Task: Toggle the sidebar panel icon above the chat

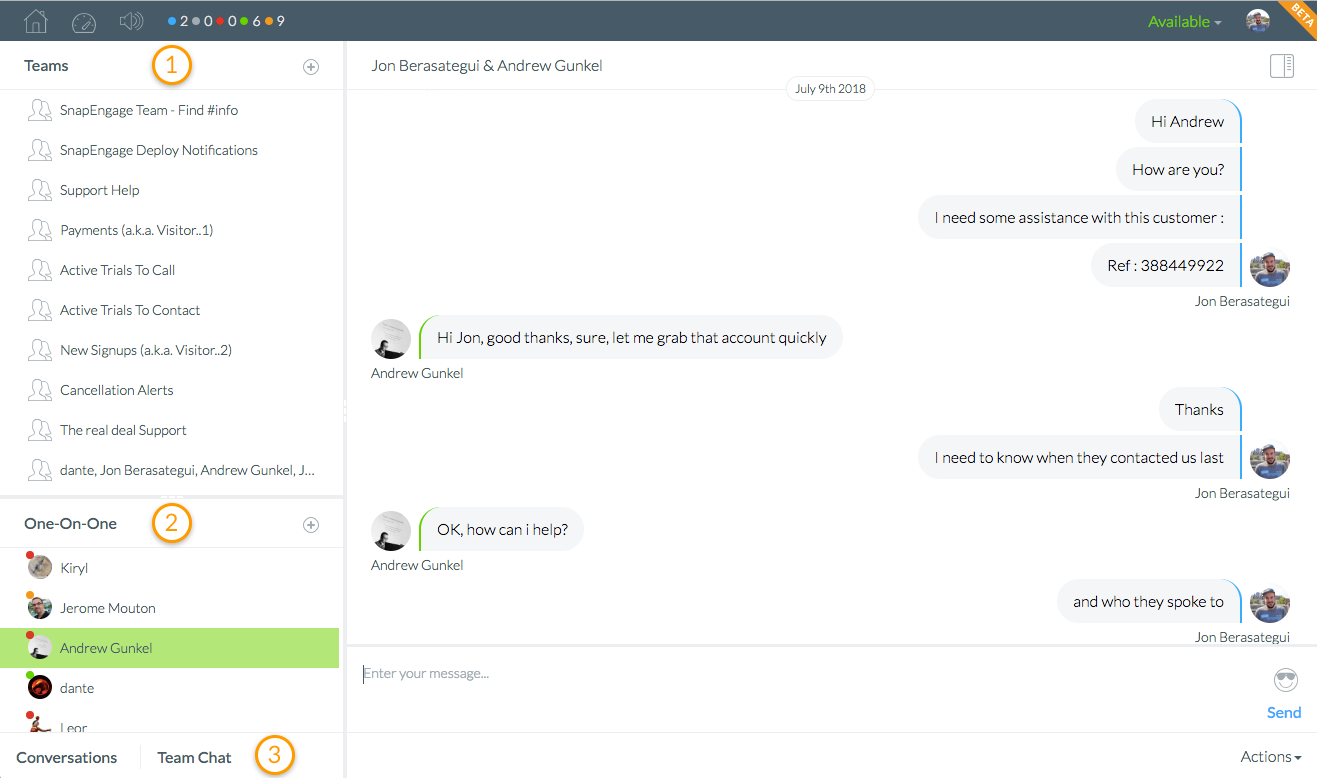Action: [1281, 65]
